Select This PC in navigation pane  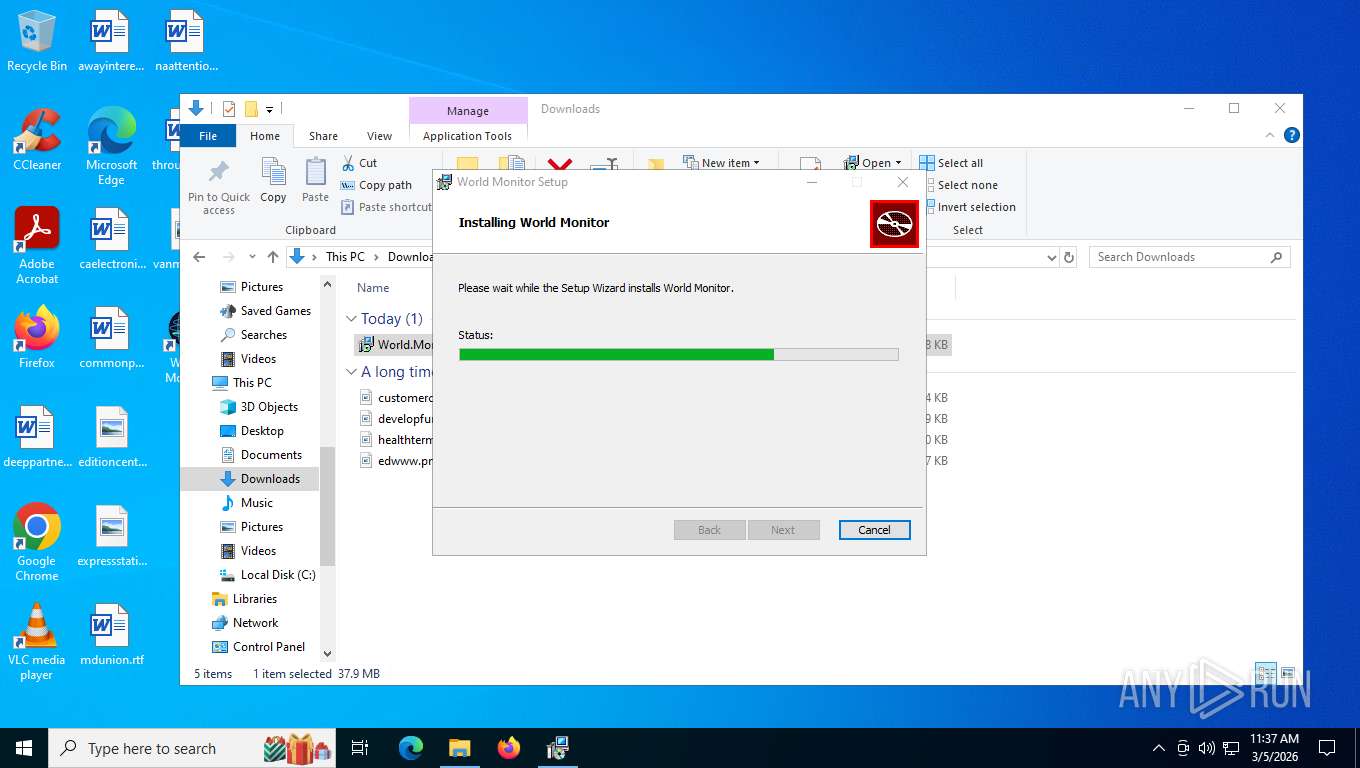click(x=241, y=383)
